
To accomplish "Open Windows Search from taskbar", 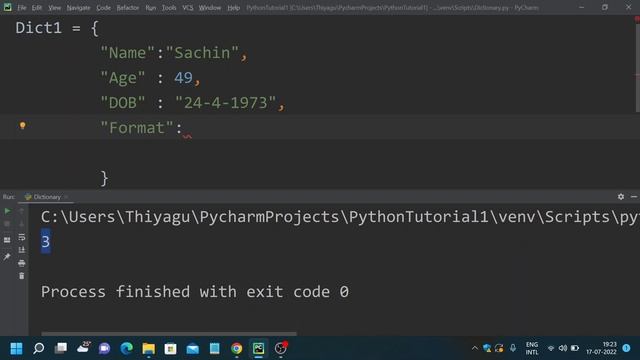I will [x=38, y=348].
